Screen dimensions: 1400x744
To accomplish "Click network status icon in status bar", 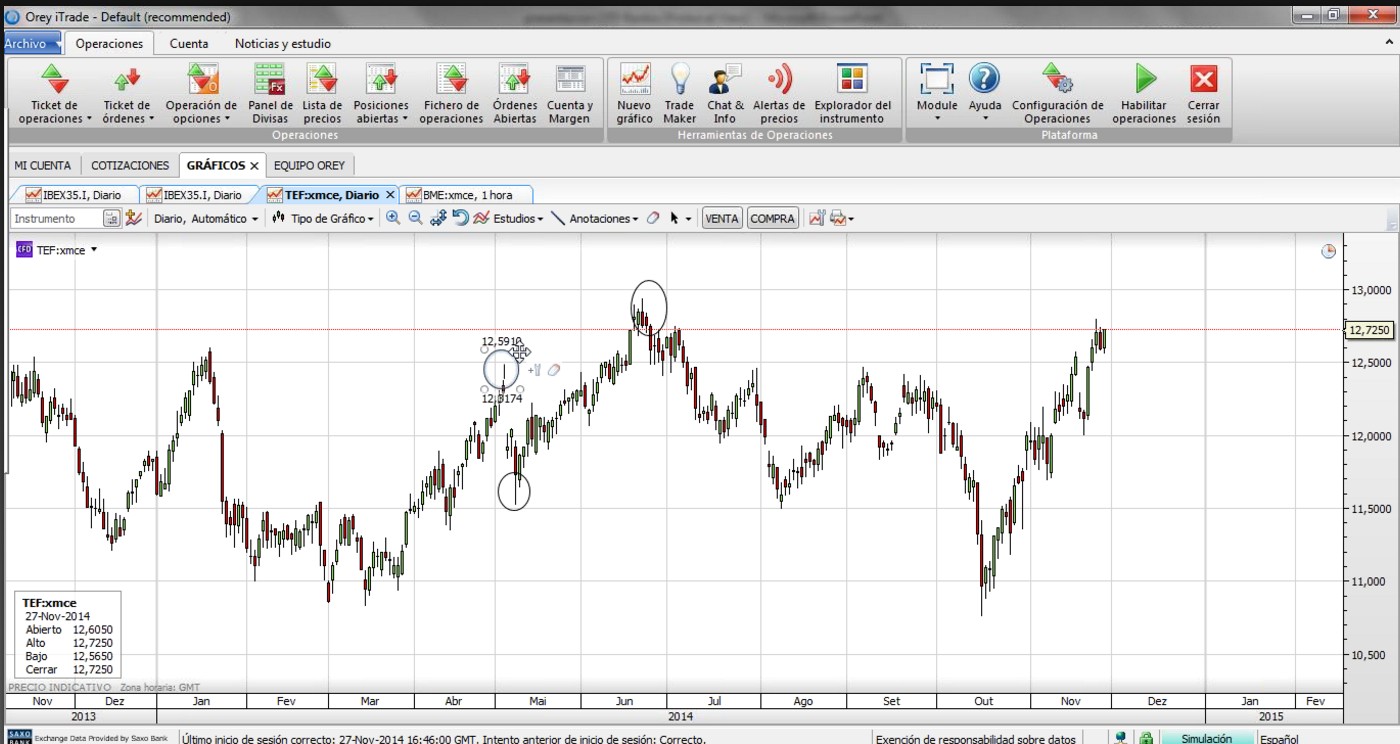I will [x=1121, y=738].
